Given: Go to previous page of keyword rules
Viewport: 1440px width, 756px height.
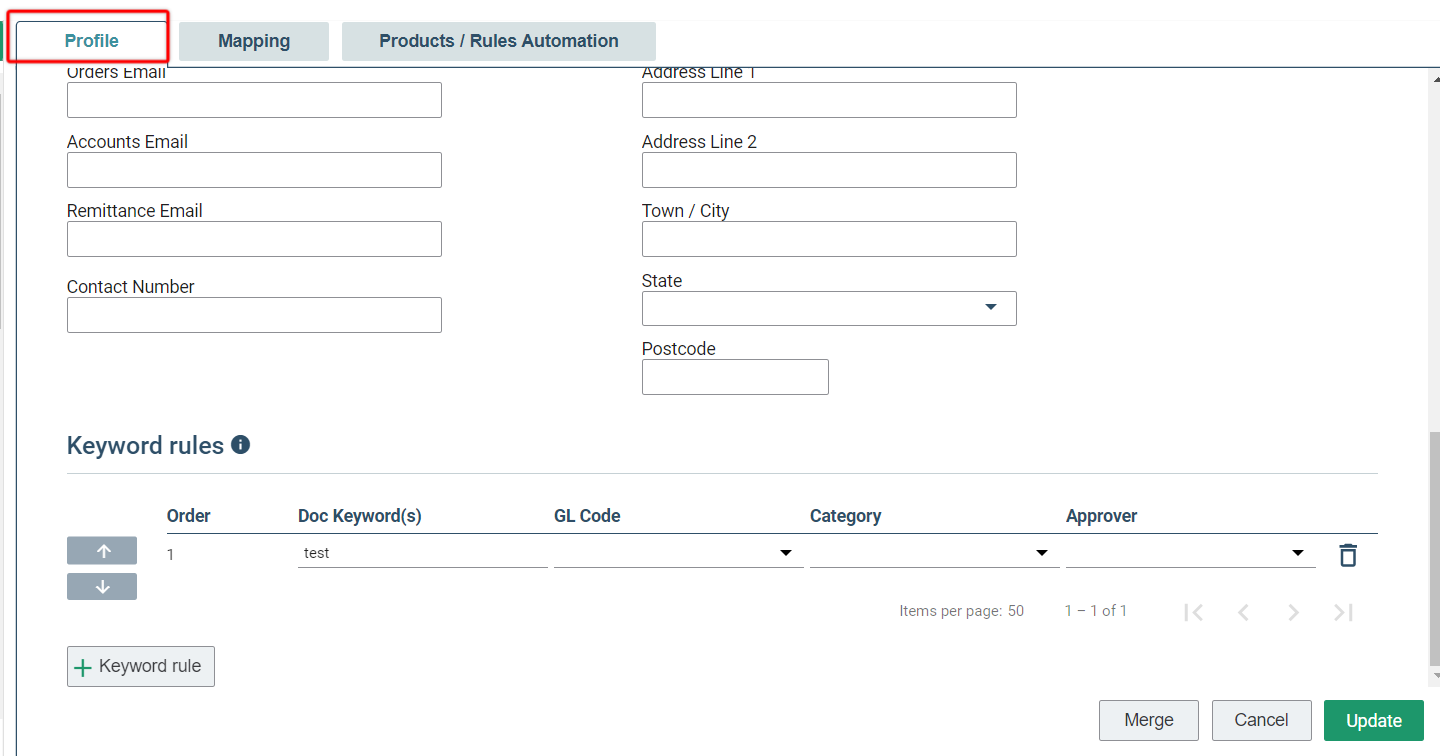Looking at the screenshot, I should point(1243,612).
